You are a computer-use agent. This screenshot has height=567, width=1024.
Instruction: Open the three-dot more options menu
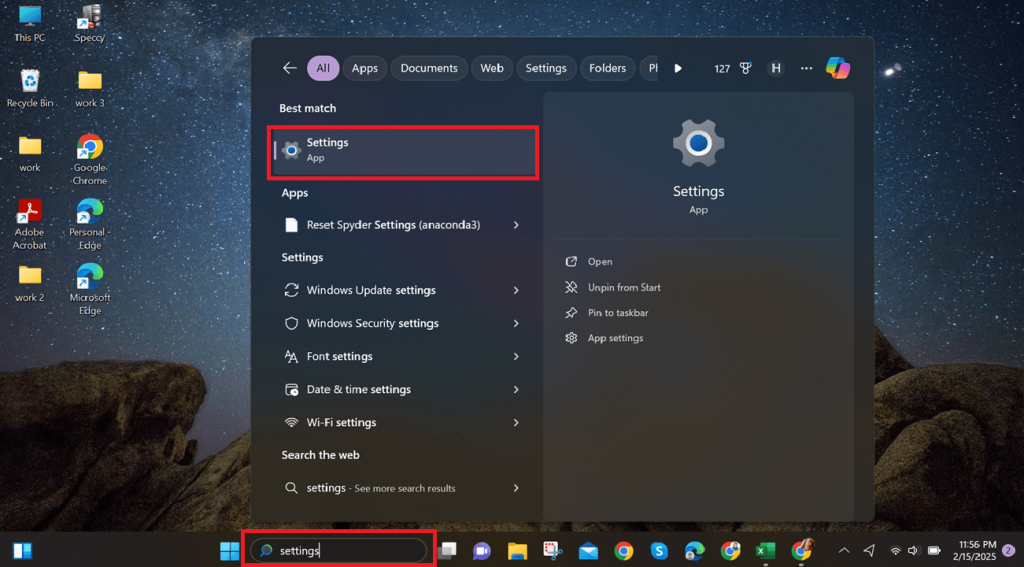(x=807, y=68)
